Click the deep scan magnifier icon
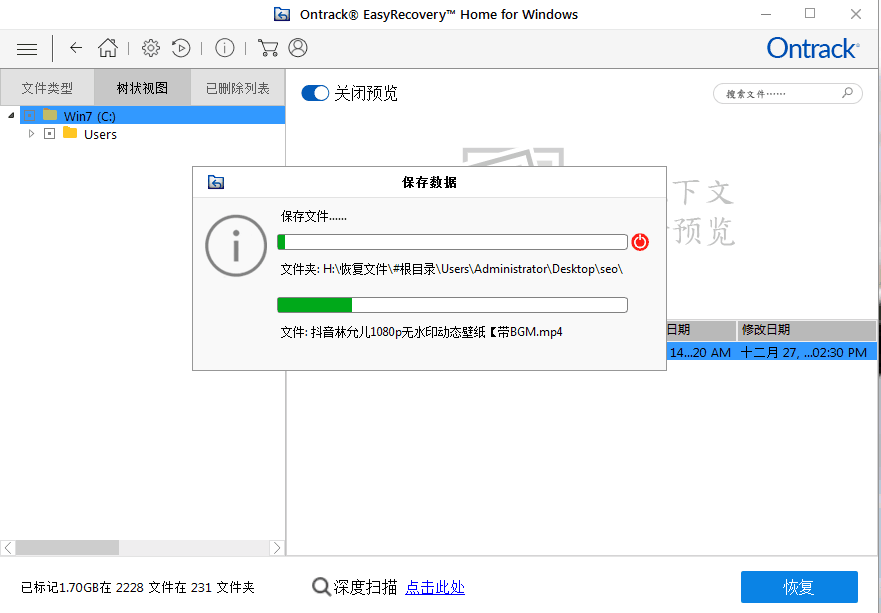Viewport: 881px width, 613px height. point(321,587)
